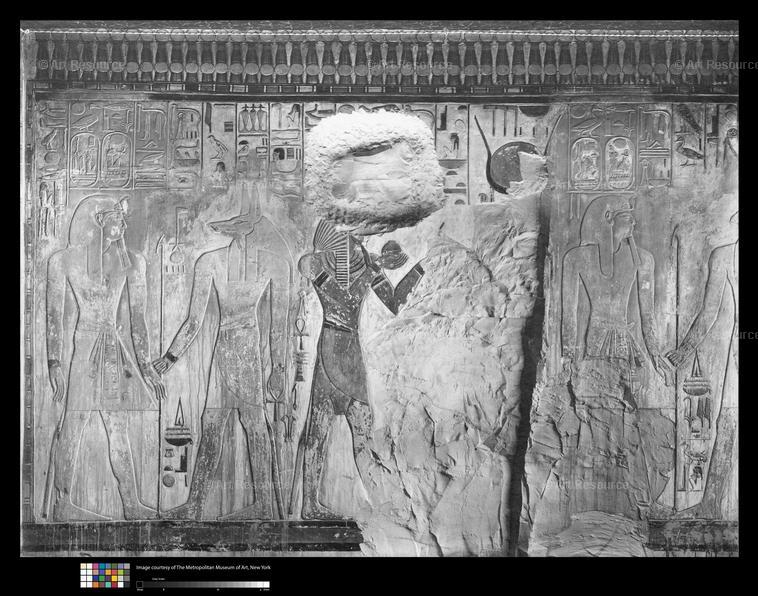This screenshot has width=758, height=596.
Task: Click the gray scale gradient bar
Action: point(203,585)
